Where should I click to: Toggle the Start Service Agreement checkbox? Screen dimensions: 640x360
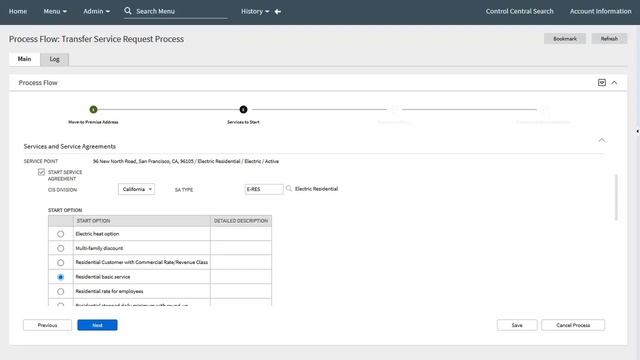pyautogui.click(x=41, y=172)
